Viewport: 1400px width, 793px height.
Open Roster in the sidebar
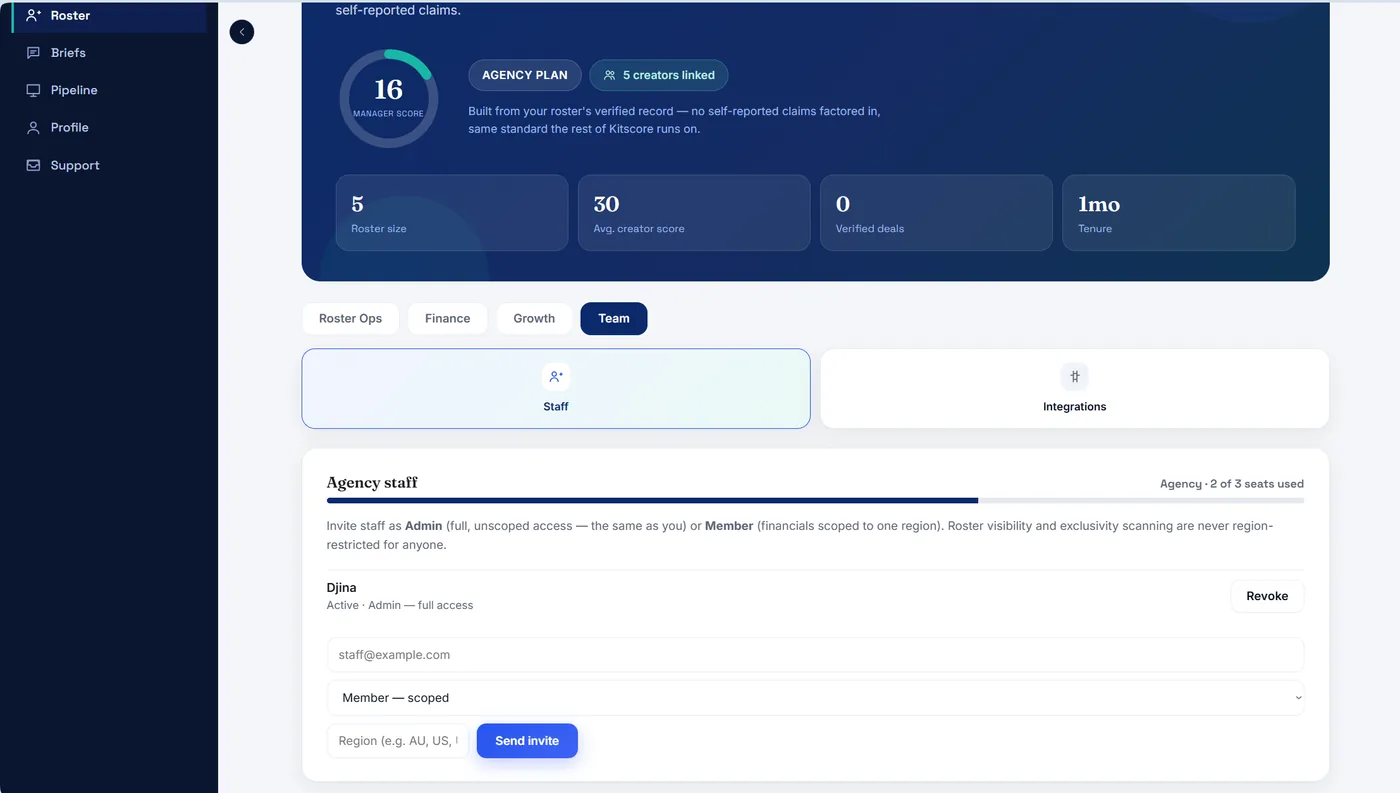pos(109,15)
